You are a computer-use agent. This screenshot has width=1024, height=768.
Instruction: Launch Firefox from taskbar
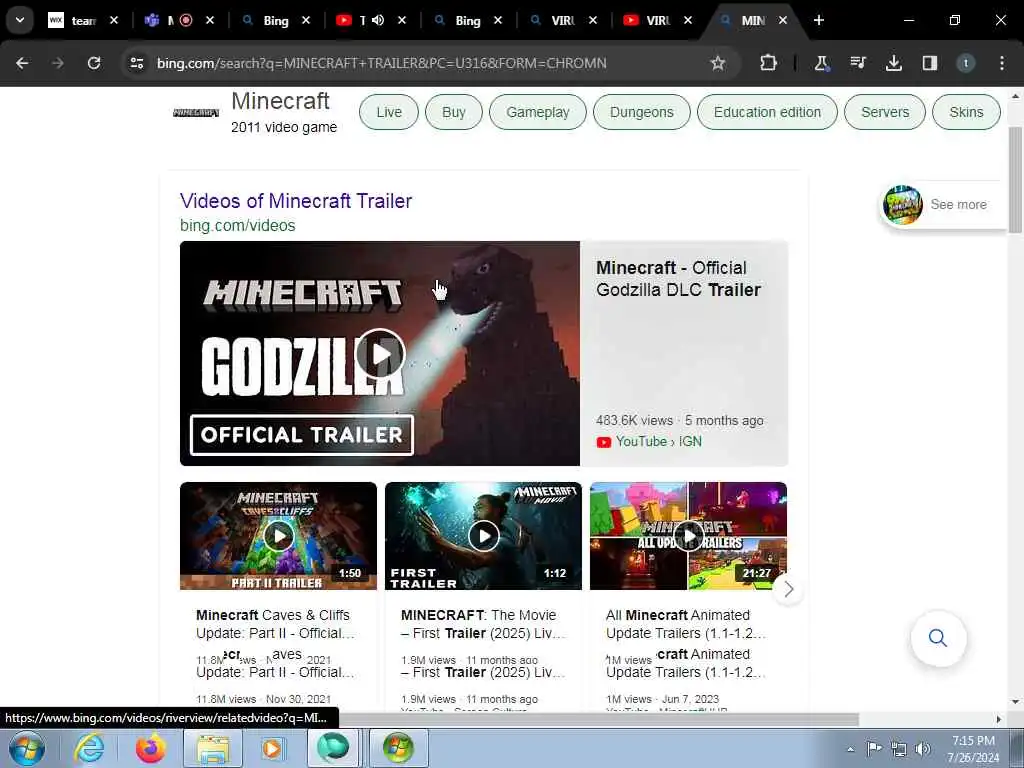(151, 748)
